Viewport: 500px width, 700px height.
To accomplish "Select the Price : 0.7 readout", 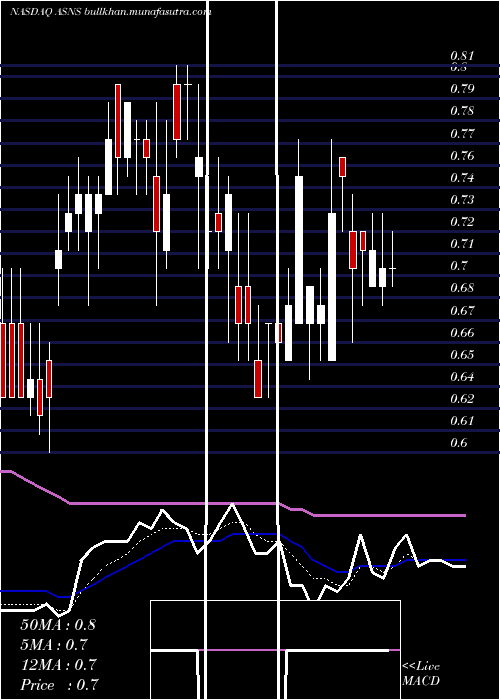I will click(59, 685).
